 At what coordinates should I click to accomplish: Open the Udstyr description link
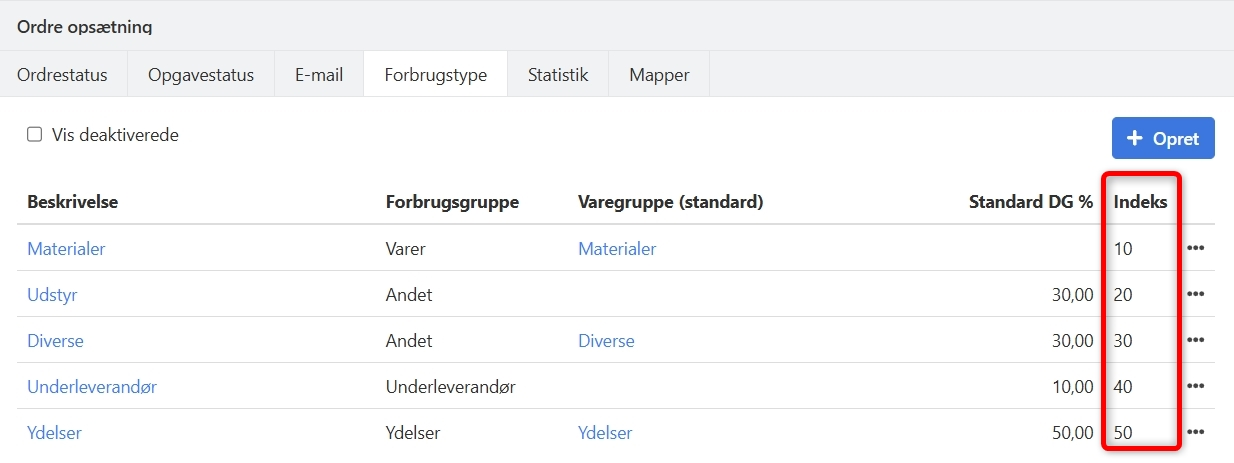(52, 295)
